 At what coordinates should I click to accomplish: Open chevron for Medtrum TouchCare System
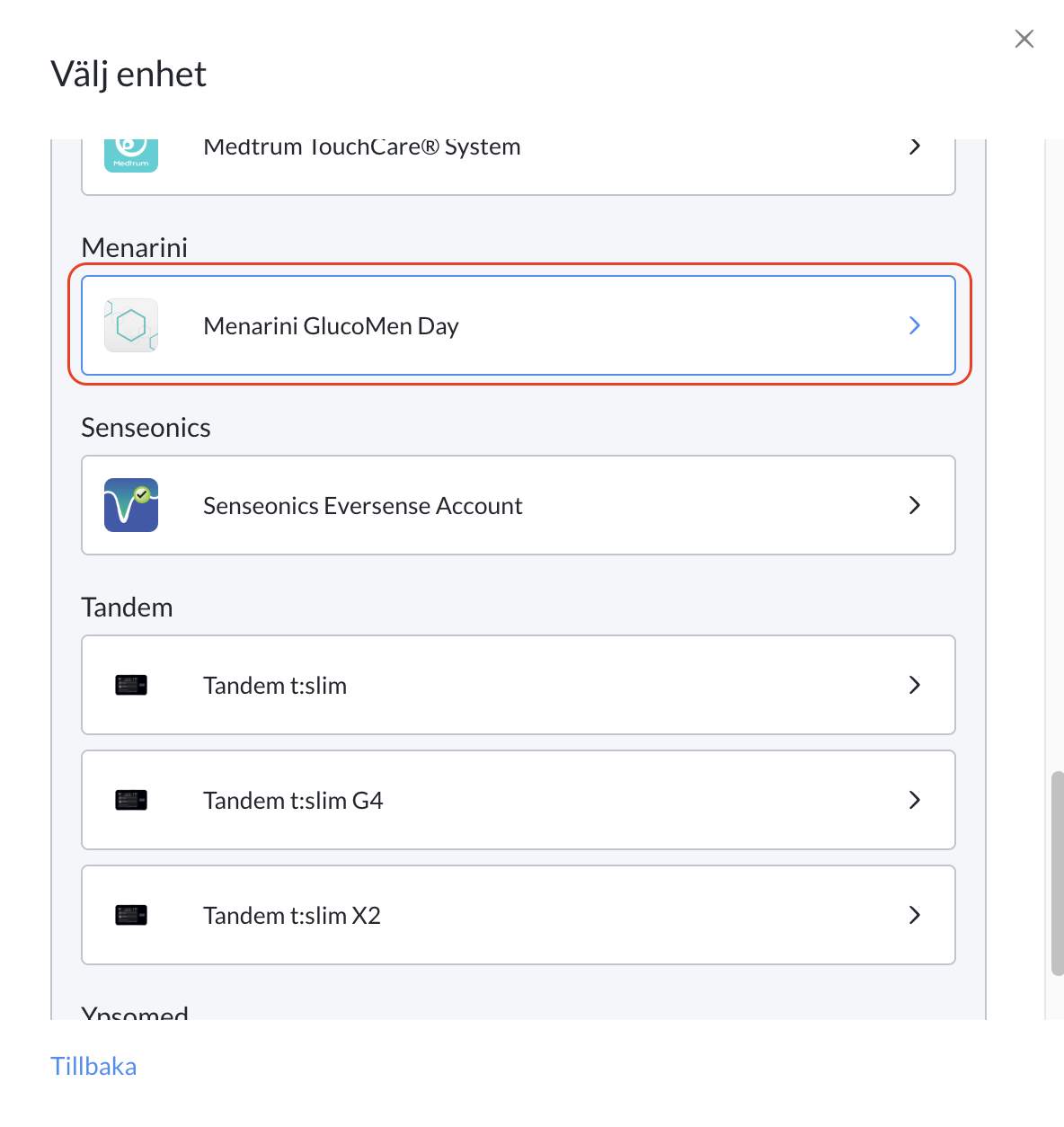[915, 146]
